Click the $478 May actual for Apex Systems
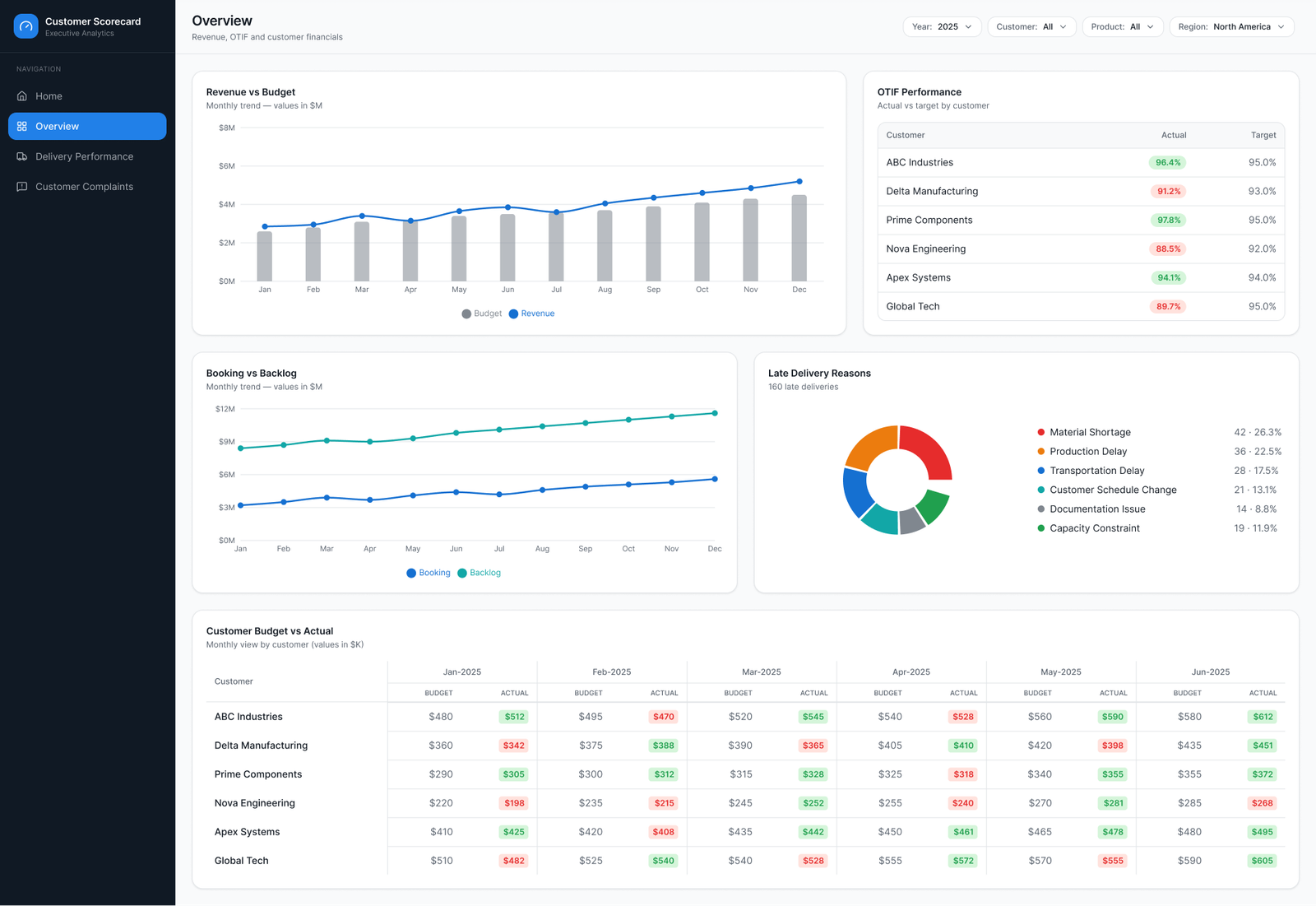1316x906 pixels. [1113, 832]
